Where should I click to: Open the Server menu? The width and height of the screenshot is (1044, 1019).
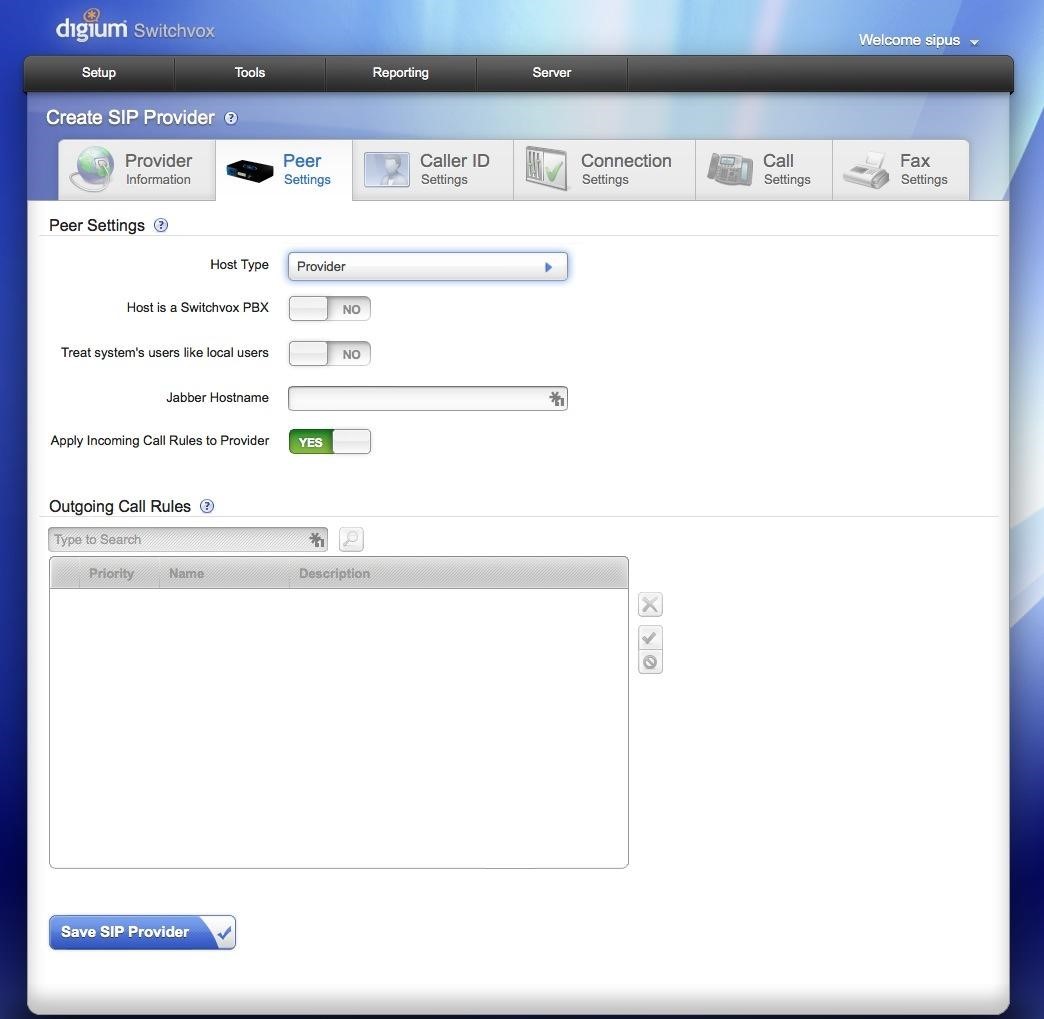pyautogui.click(x=552, y=73)
